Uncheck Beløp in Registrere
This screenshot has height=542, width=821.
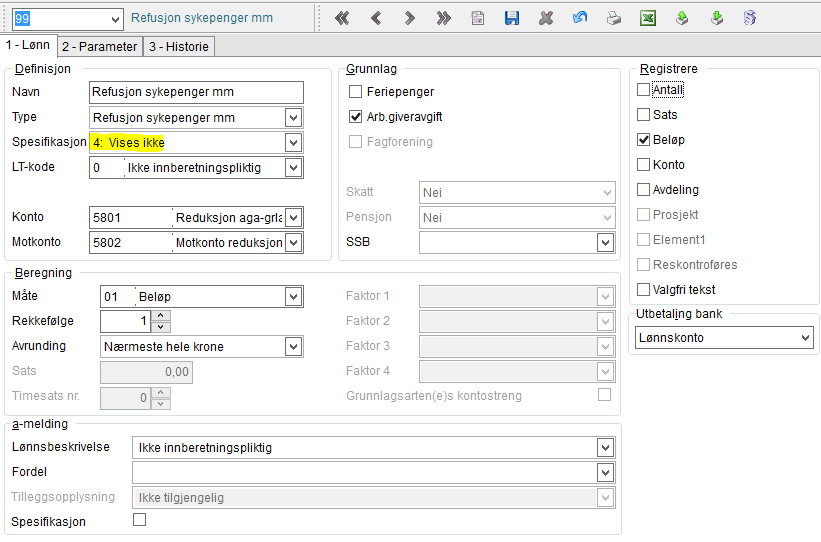(x=644, y=140)
